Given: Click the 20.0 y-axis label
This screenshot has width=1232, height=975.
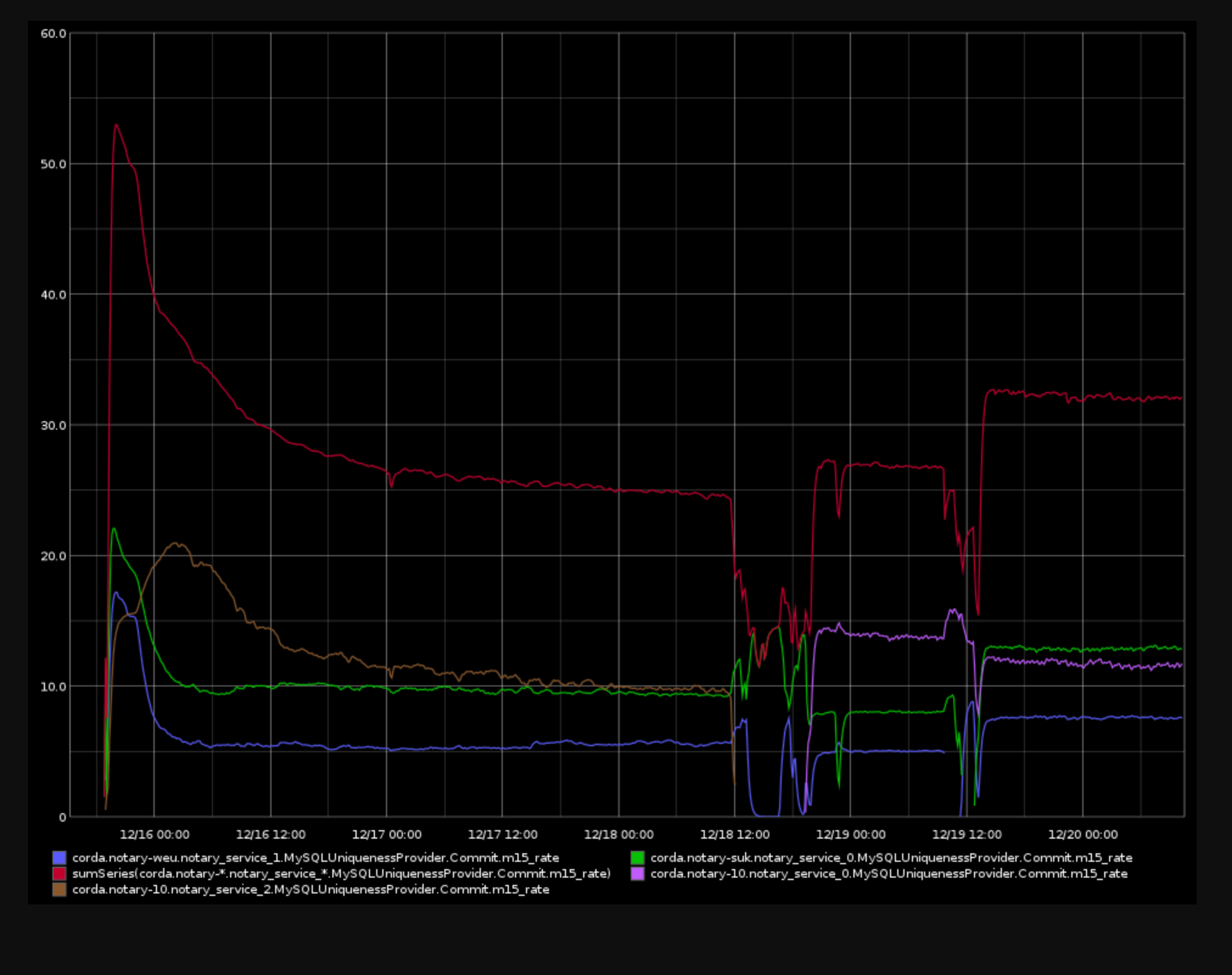Looking at the screenshot, I should point(53,556).
